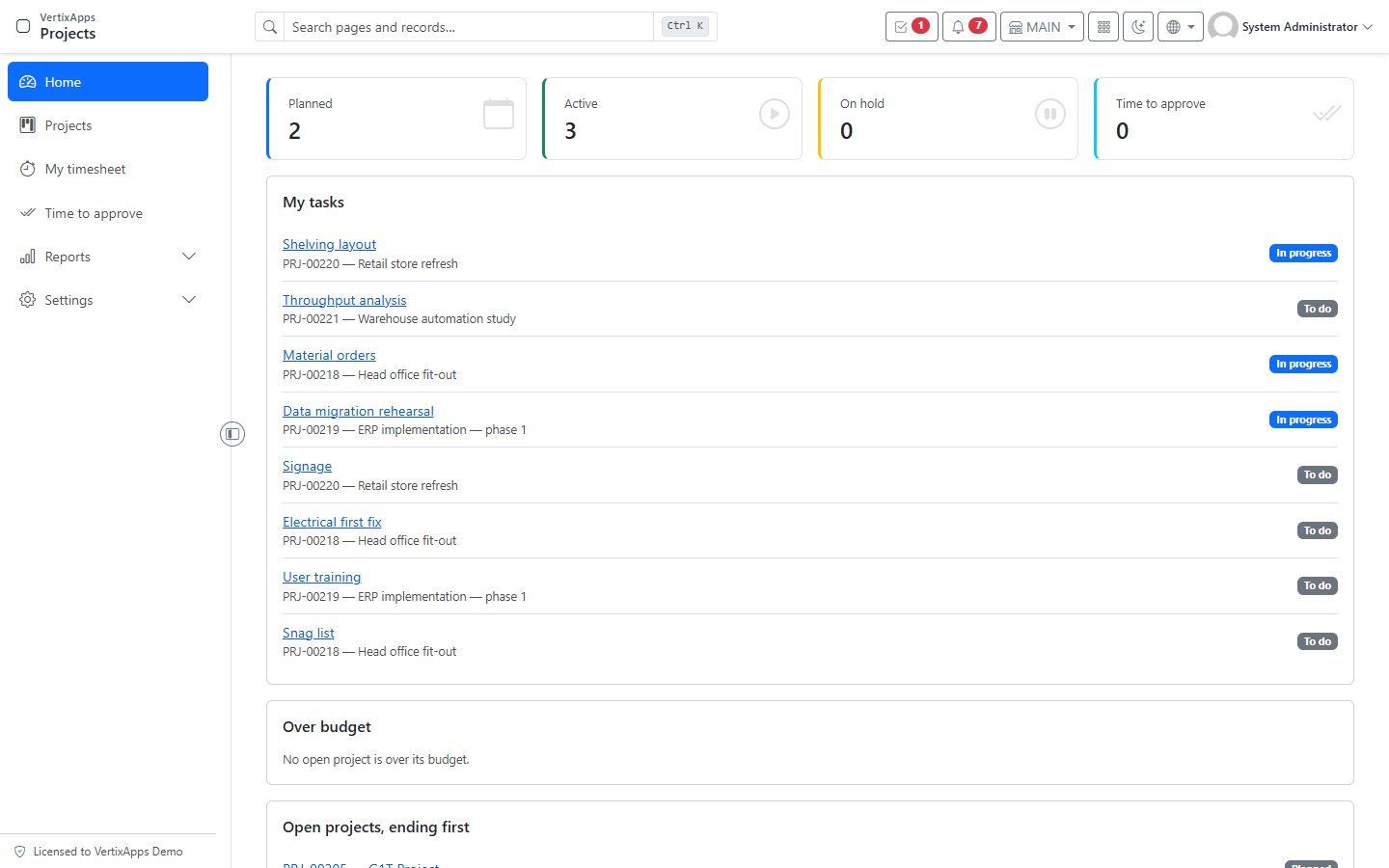1389x868 pixels.
Task: Open the Shelving layout task
Action: click(x=329, y=244)
